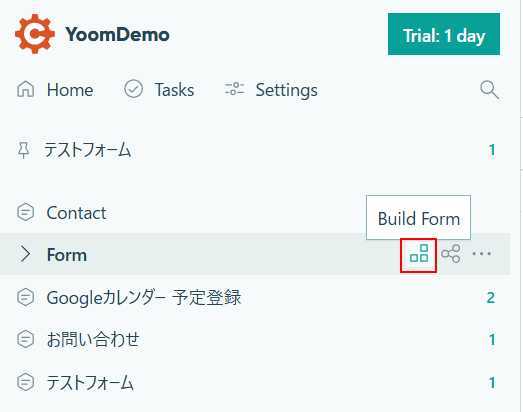Viewport: 523px width, 412px height.
Task: Expand the Form item chevron
Action: pyautogui.click(x=25, y=254)
